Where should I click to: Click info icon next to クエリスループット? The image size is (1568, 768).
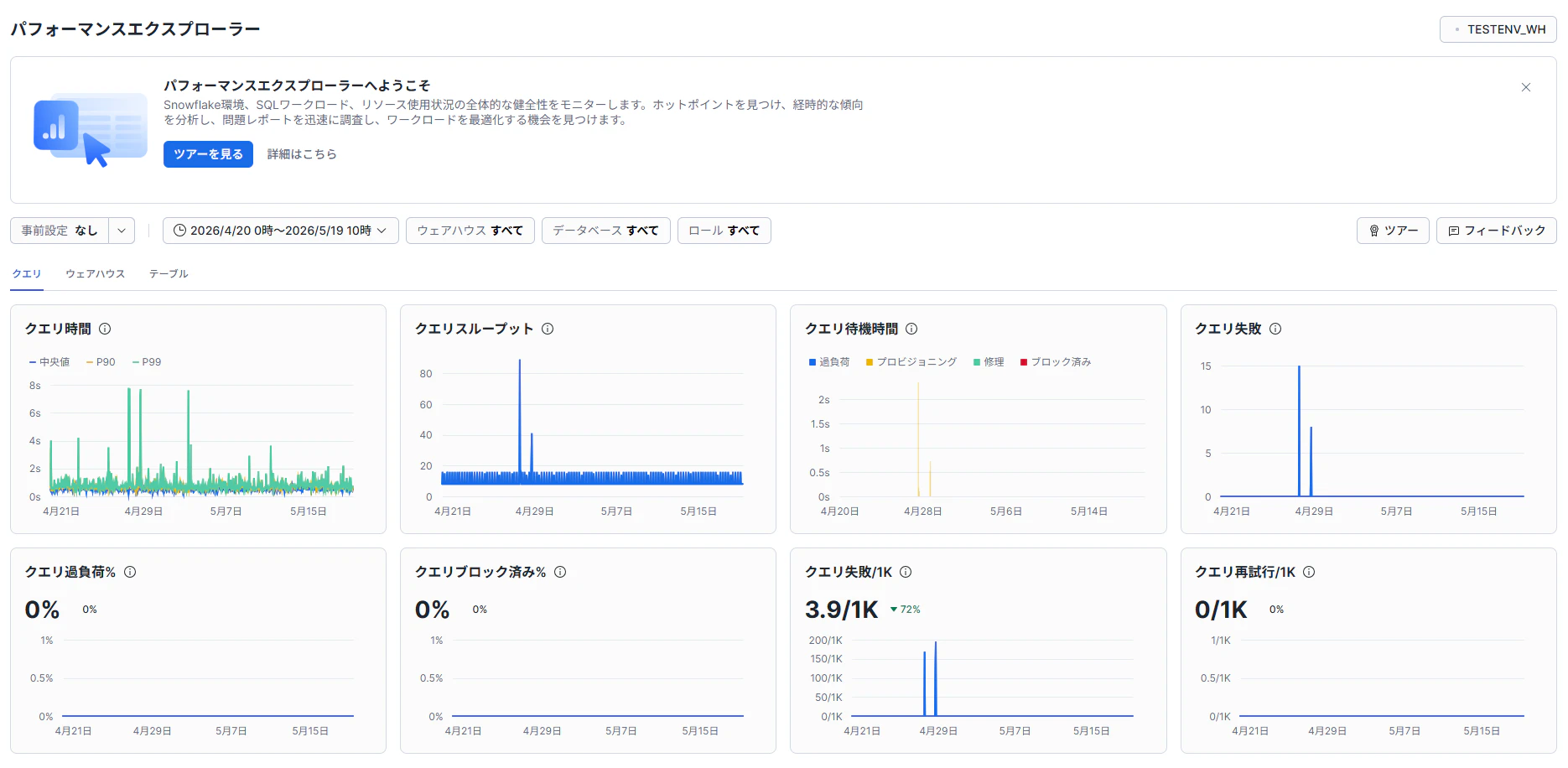[x=548, y=329]
